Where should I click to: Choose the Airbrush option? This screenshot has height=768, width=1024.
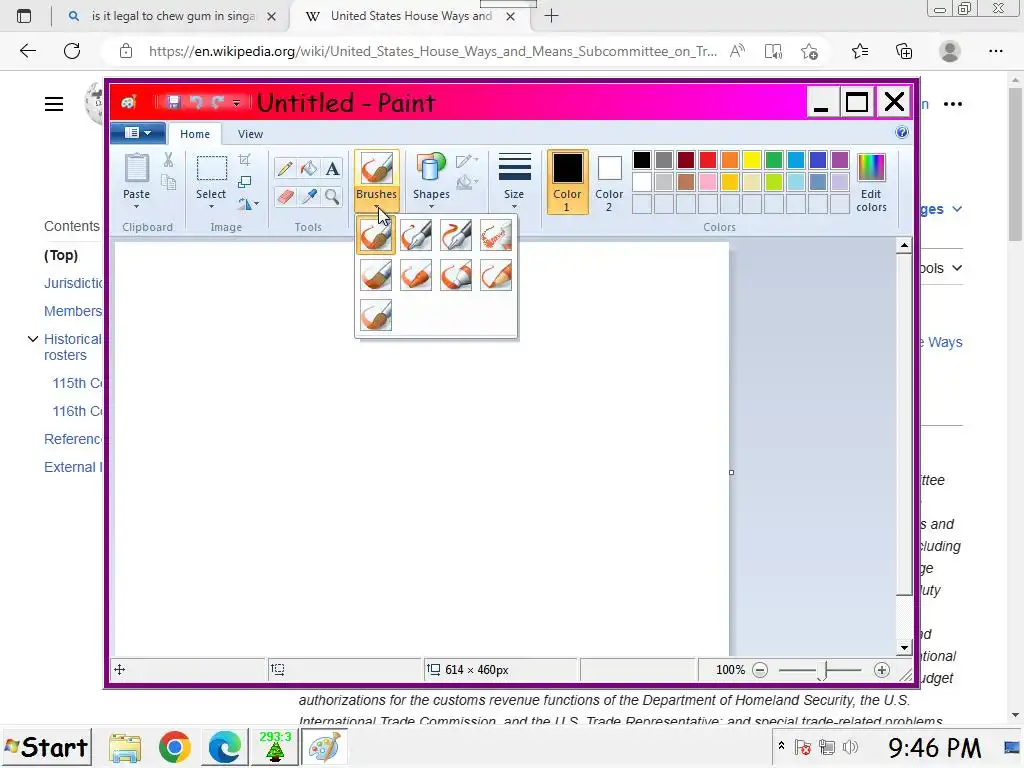(x=496, y=235)
